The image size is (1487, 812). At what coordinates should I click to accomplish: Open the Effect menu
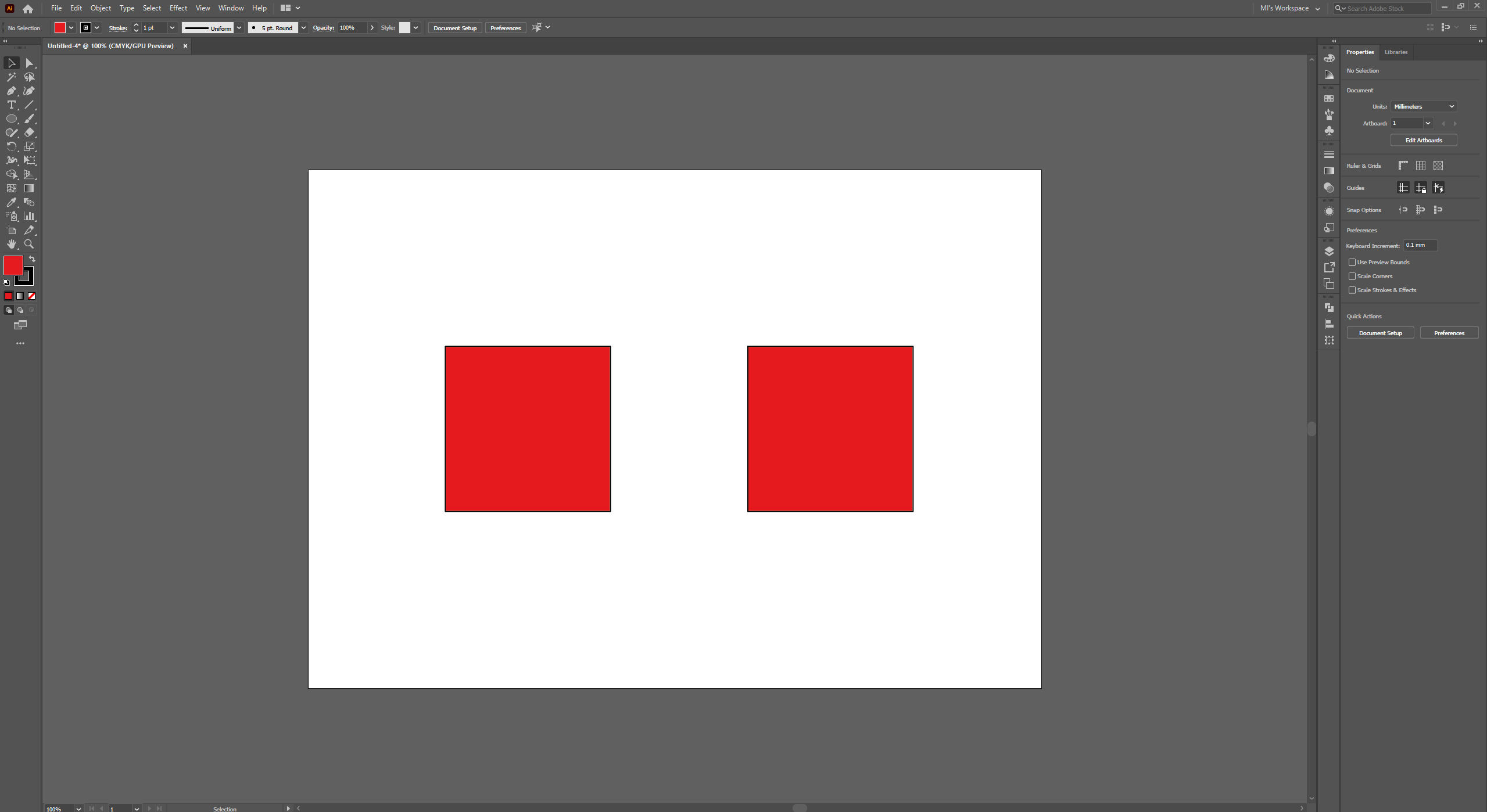178,8
